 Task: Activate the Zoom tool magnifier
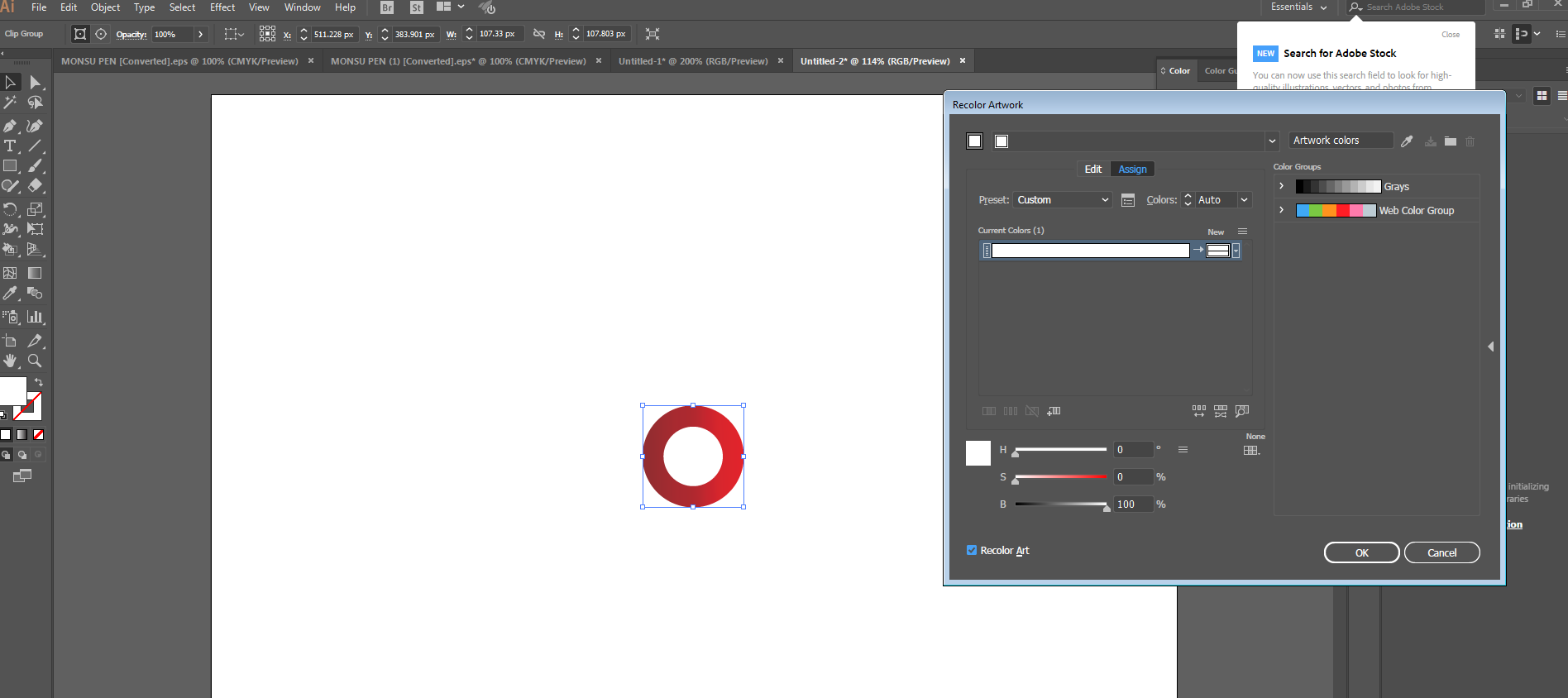tap(35, 361)
